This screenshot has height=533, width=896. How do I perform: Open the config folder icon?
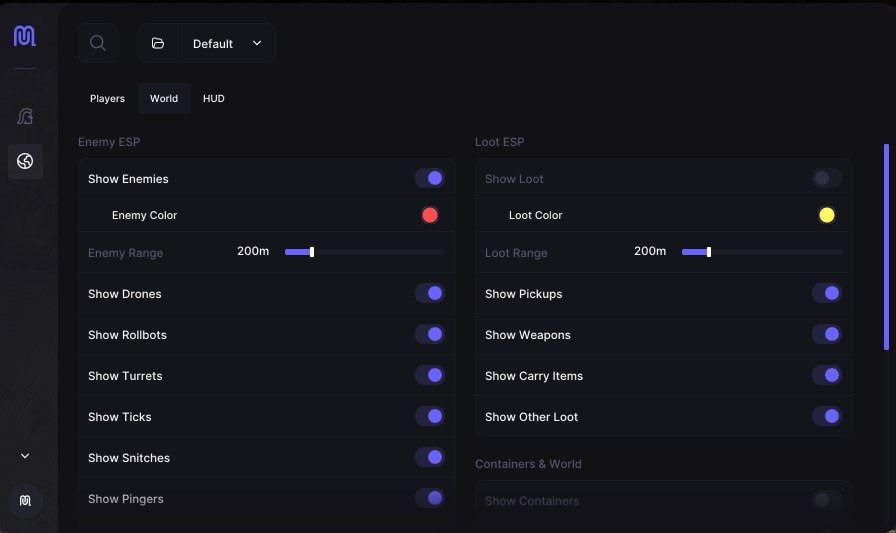click(158, 43)
